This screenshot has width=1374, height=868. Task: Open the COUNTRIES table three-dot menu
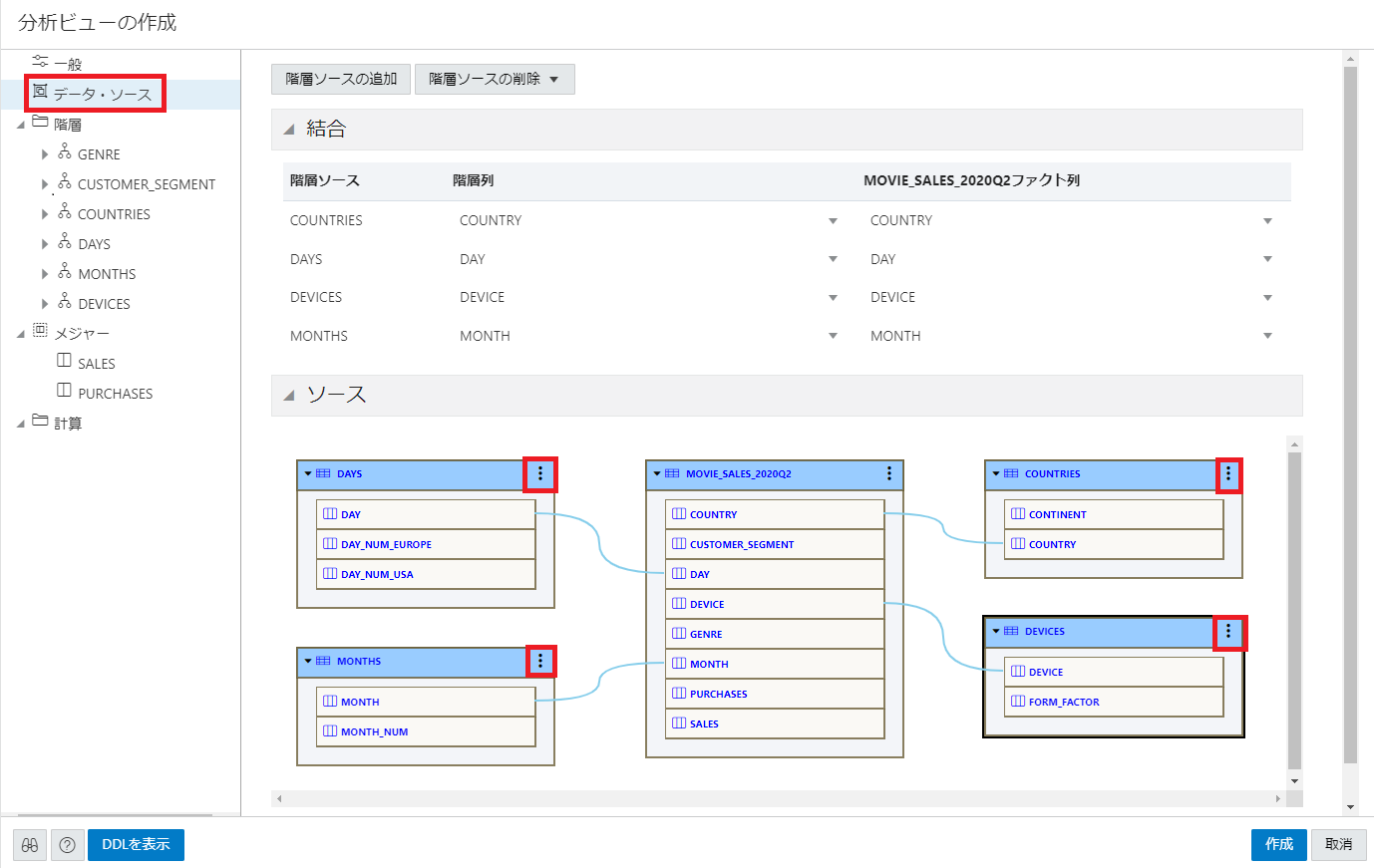coord(1228,474)
